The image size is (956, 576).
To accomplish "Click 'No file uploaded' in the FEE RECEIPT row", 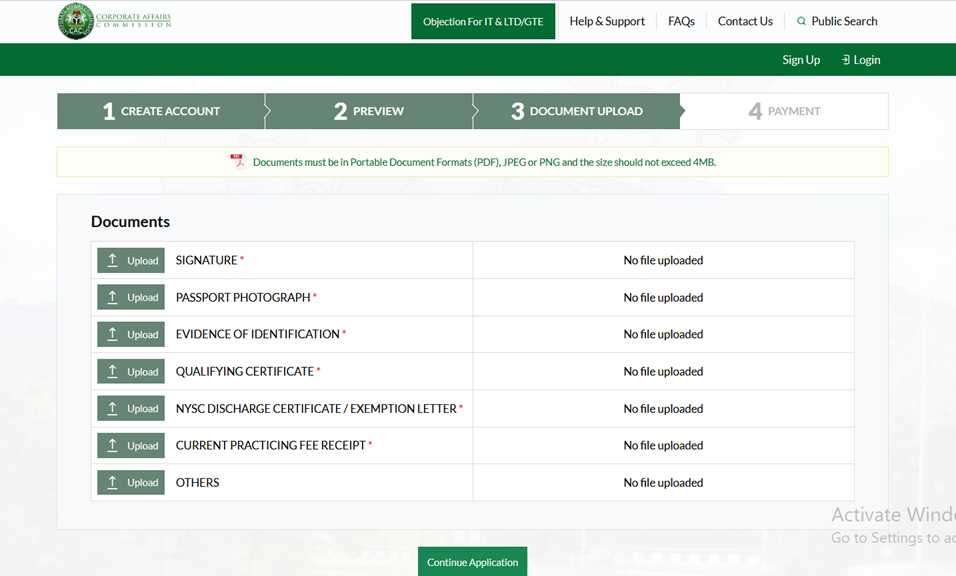I will tap(663, 446).
